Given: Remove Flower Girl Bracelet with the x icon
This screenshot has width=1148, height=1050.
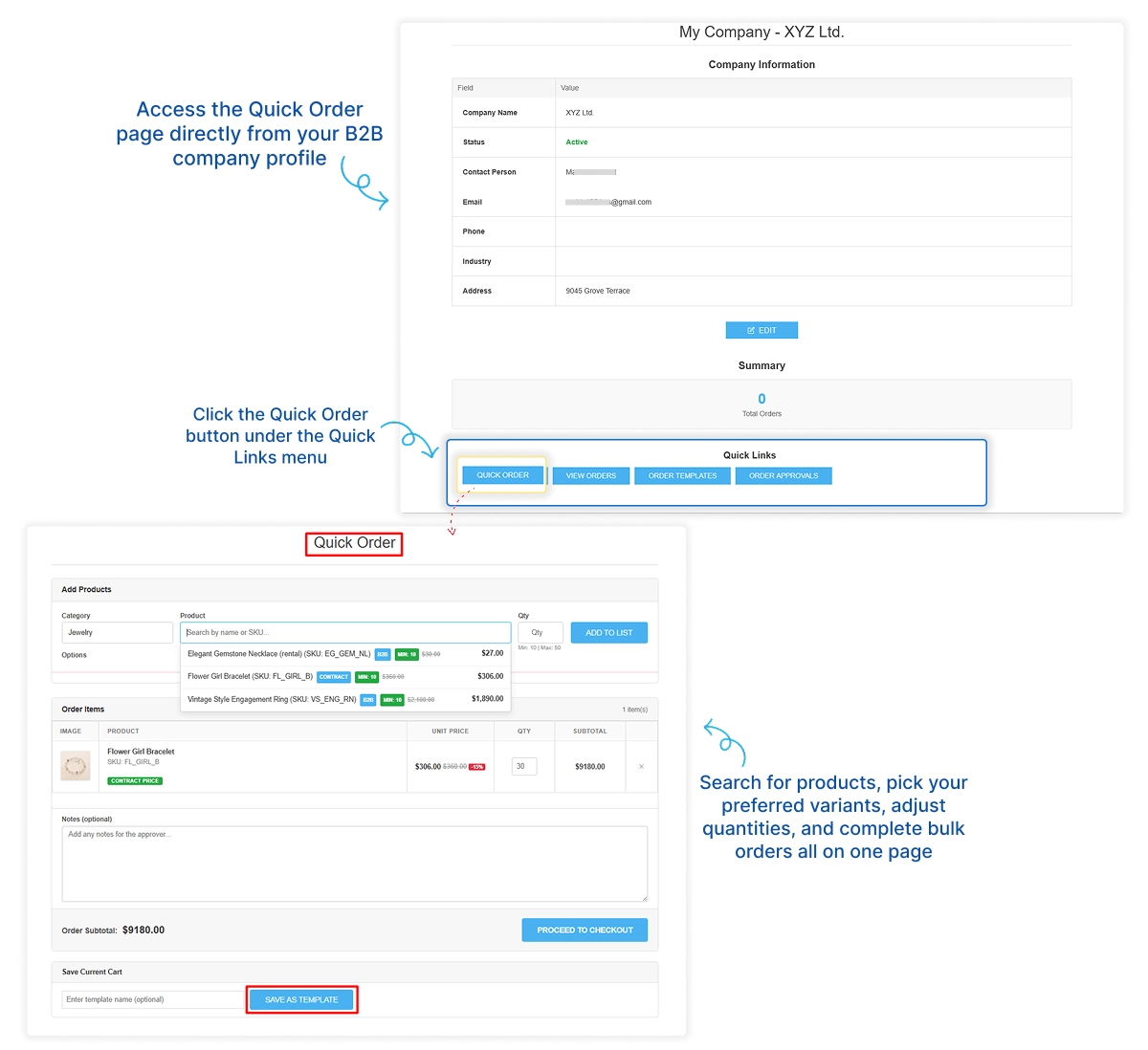Looking at the screenshot, I should [x=641, y=766].
